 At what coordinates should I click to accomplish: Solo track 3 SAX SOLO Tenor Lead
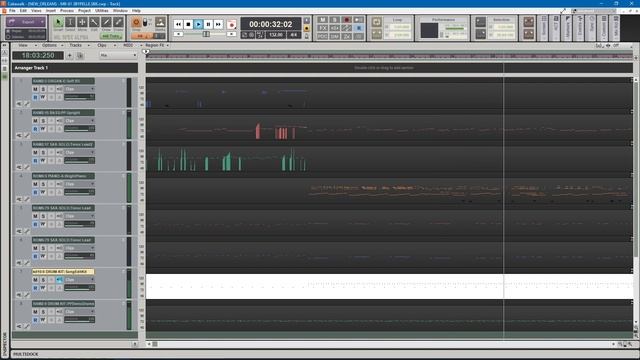coord(43,153)
